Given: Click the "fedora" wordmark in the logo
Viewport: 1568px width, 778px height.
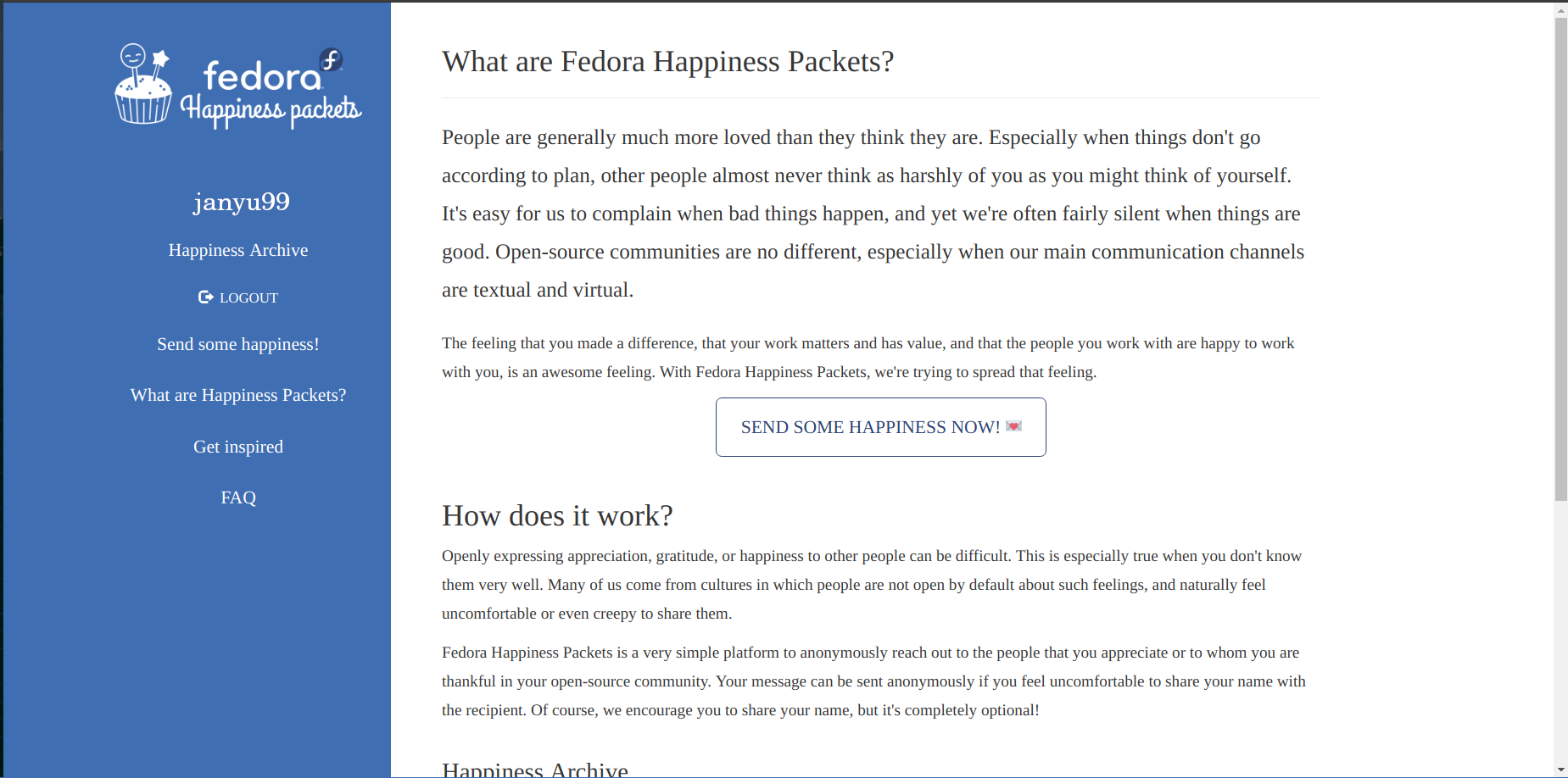Looking at the screenshot, I should (262, 76).
